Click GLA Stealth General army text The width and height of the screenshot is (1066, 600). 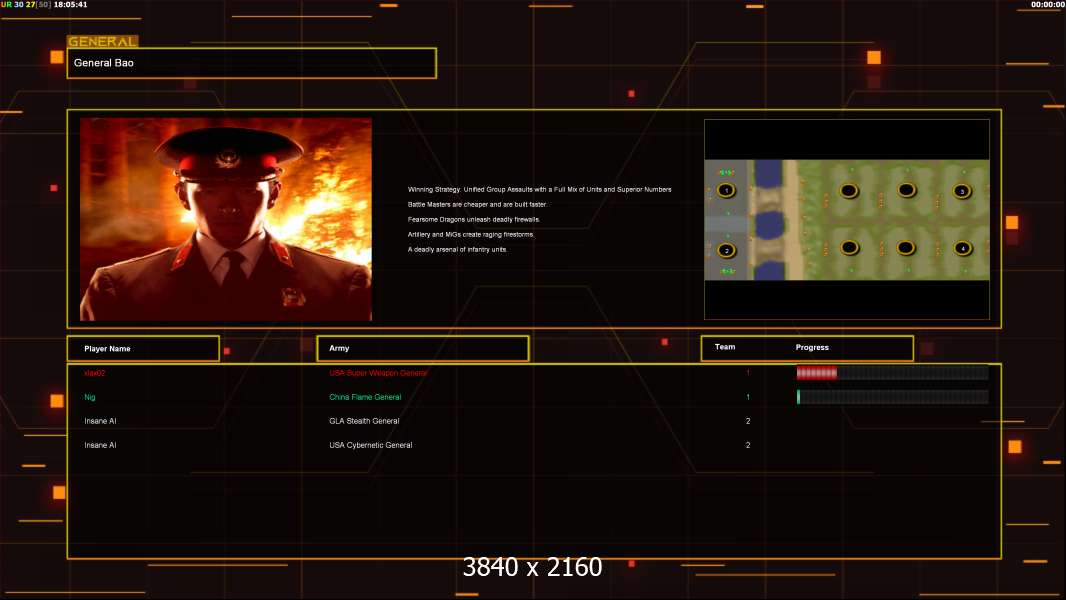(x=364, y=421)
